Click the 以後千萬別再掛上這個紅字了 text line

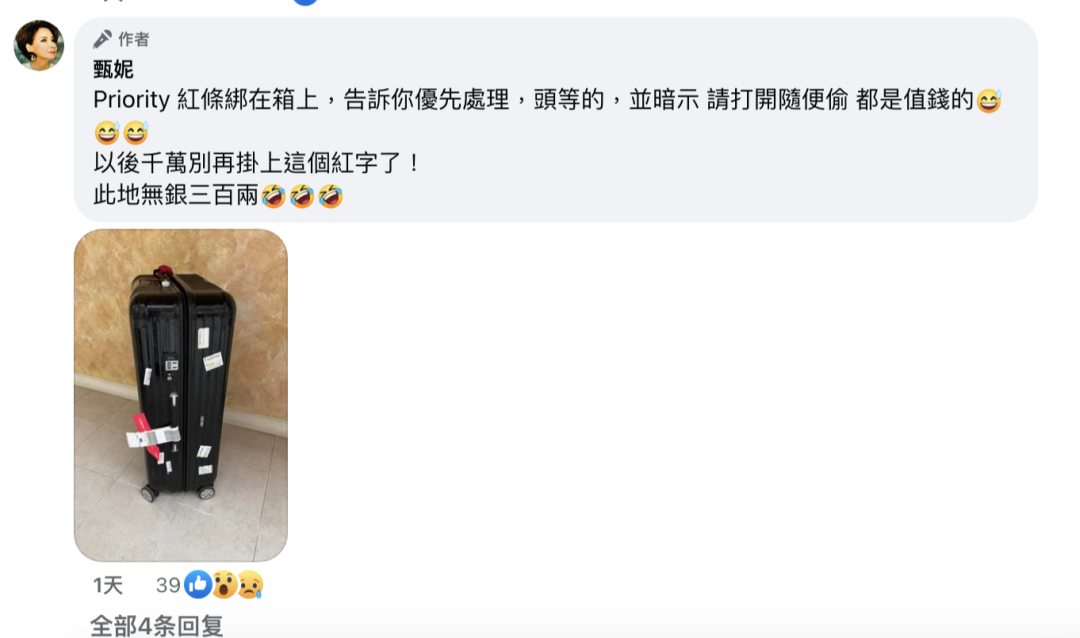(x=256, y=164)
